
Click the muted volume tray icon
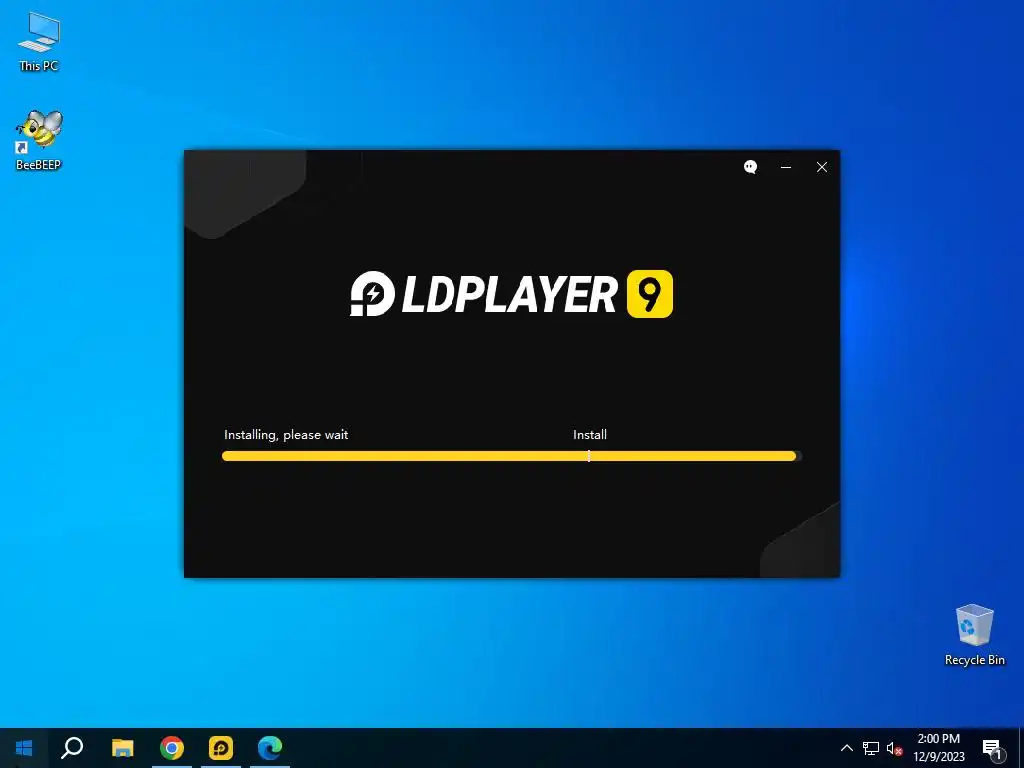pyautogui.click(x=894, y=748)
